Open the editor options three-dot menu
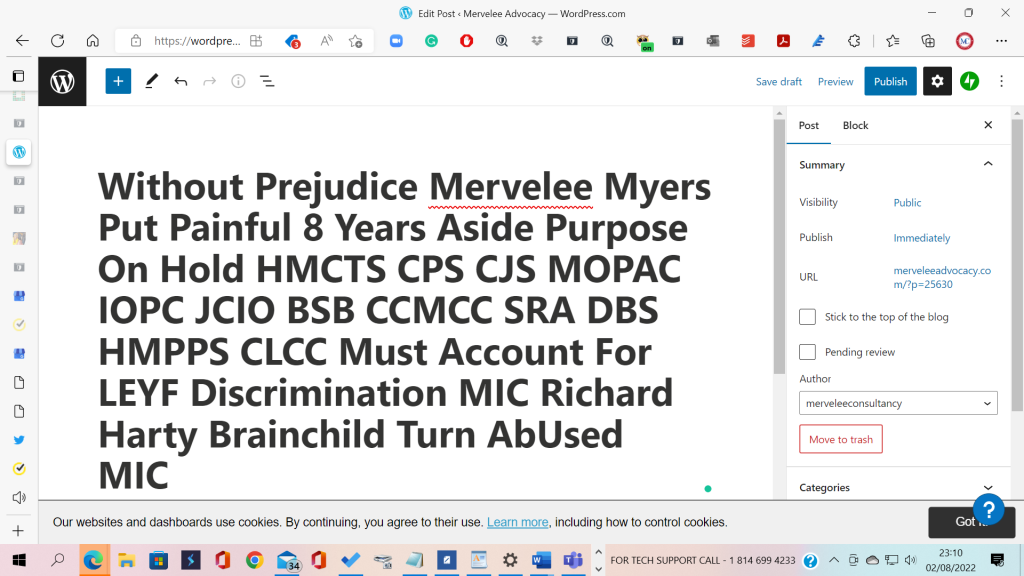This screenshot has width=1024, height=576. (x=1001, y=81)
